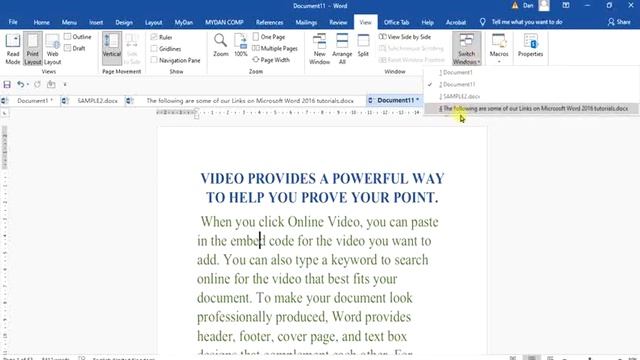Open the Acrobat ribbon tab
The image size is (640, 360).
(456, 22)
